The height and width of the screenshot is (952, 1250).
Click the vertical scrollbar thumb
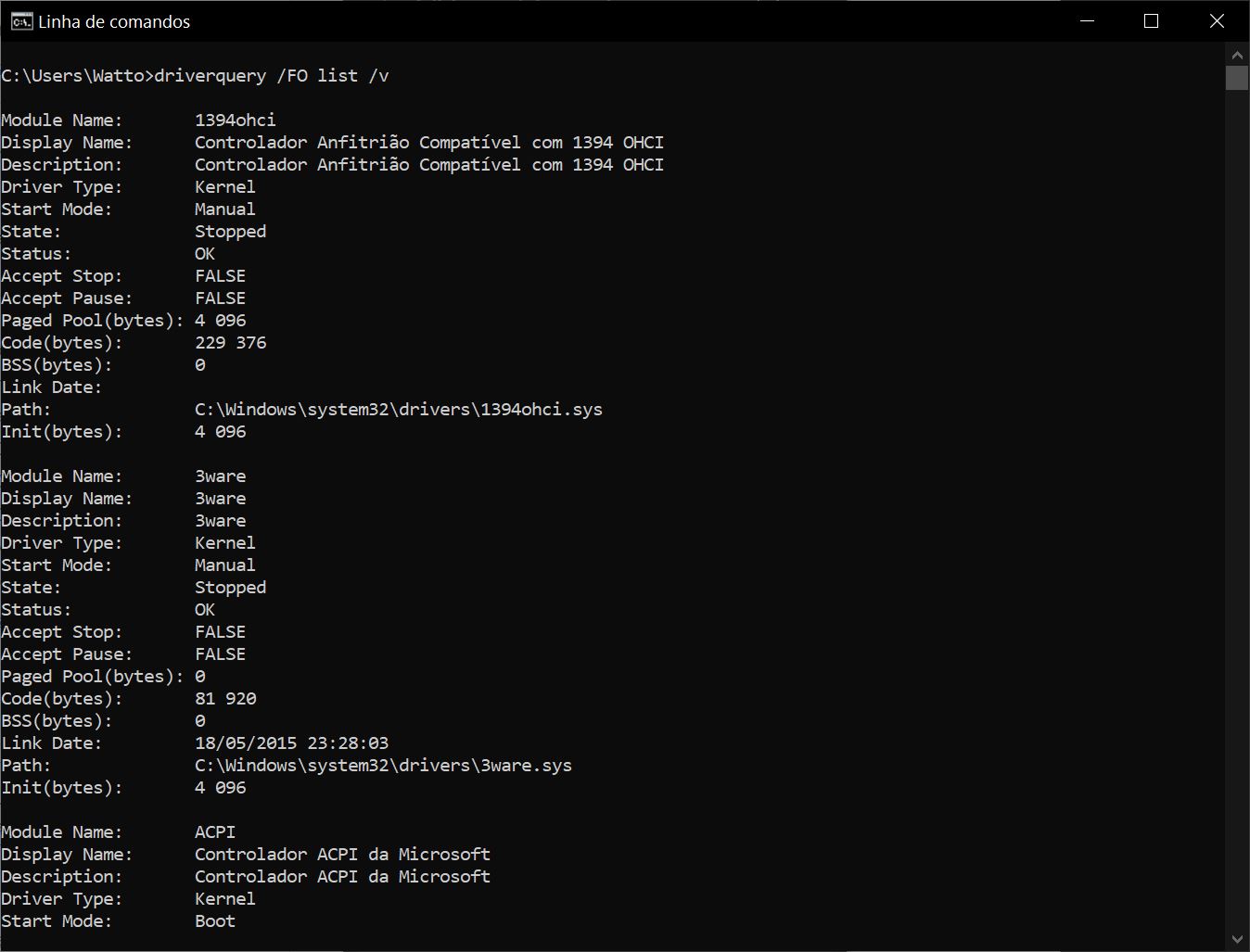(1236, 77)
